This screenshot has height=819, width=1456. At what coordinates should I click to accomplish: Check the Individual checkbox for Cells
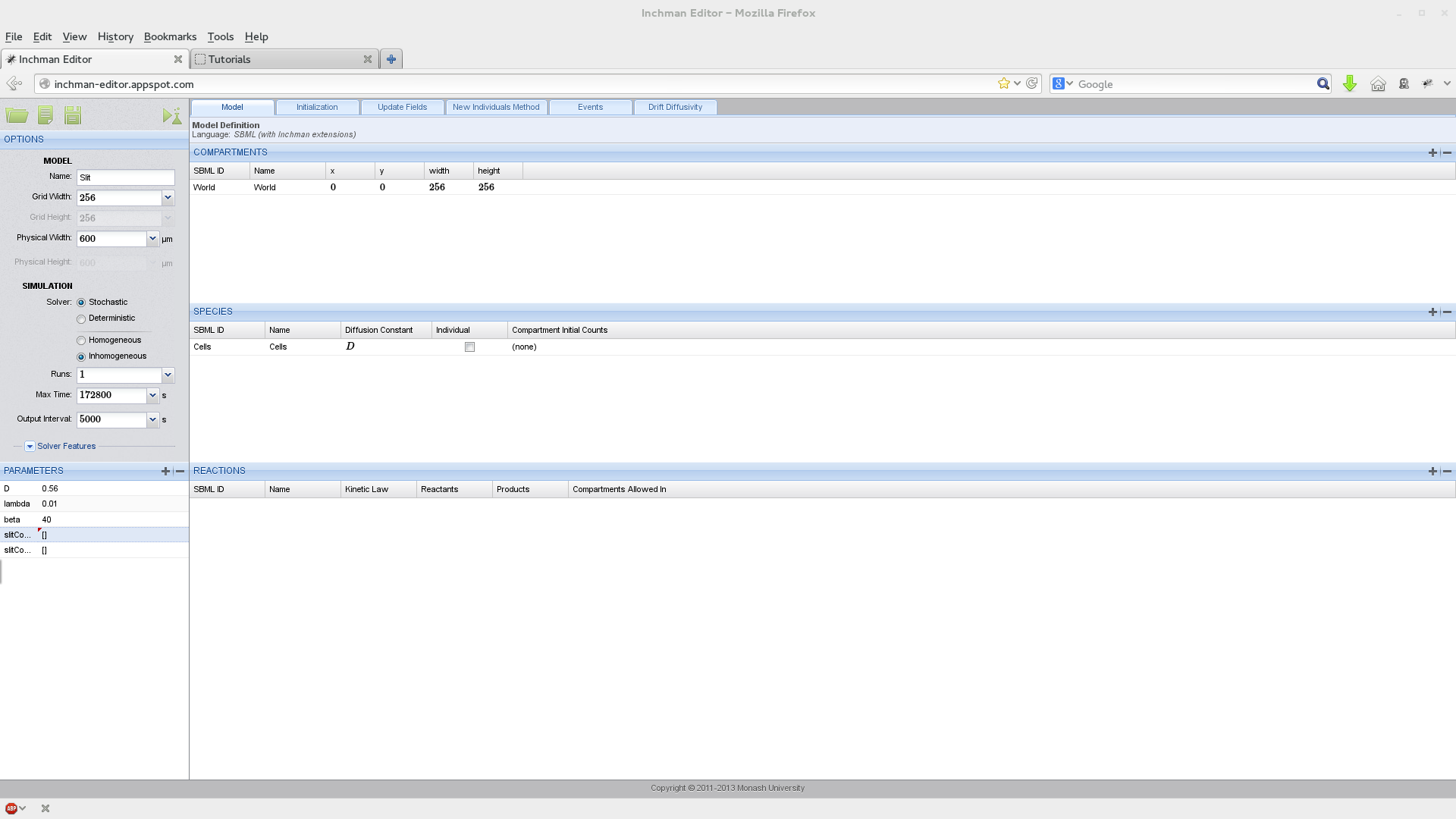pyautogui.click(x=469, y=347)
